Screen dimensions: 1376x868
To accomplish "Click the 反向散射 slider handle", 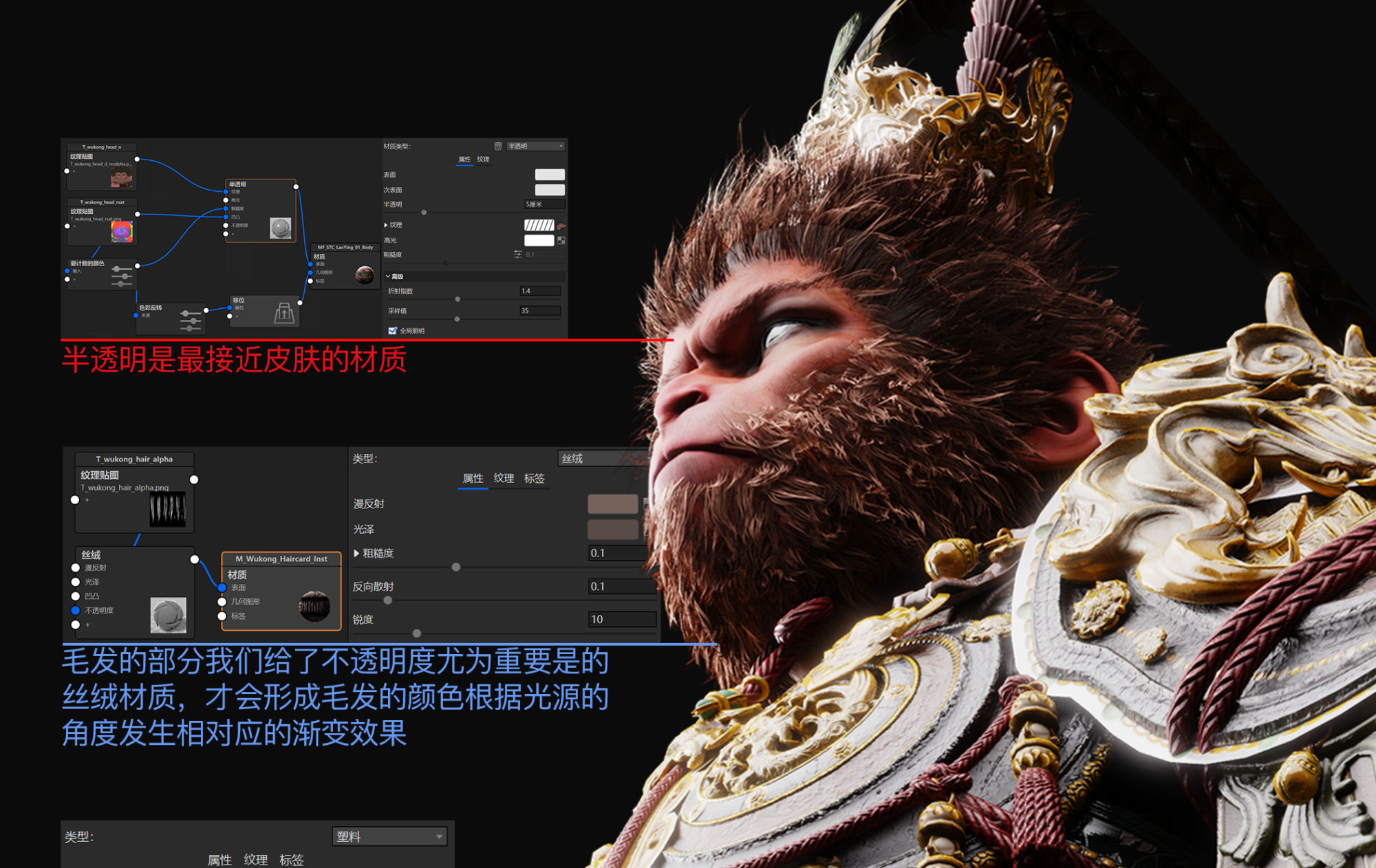I will [x=388, y=600].
